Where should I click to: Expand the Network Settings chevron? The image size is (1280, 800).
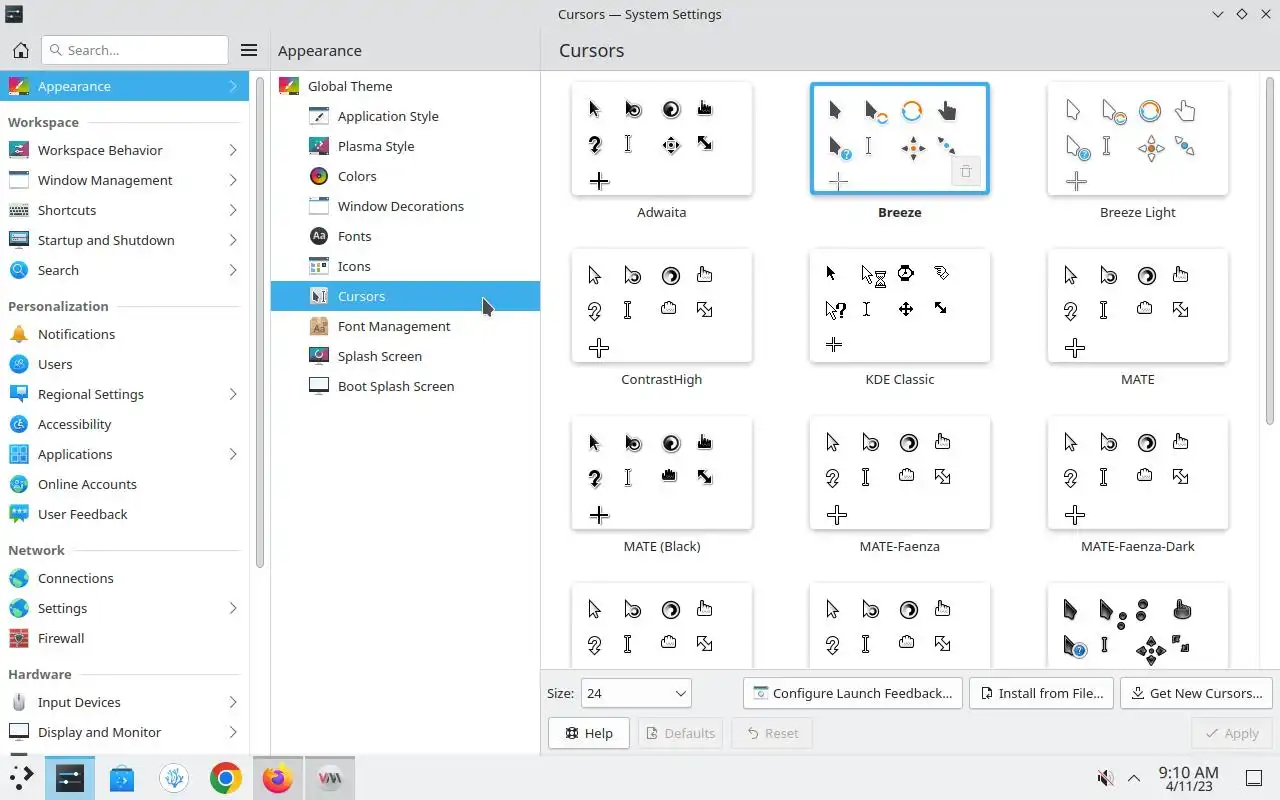coord(232,608)
